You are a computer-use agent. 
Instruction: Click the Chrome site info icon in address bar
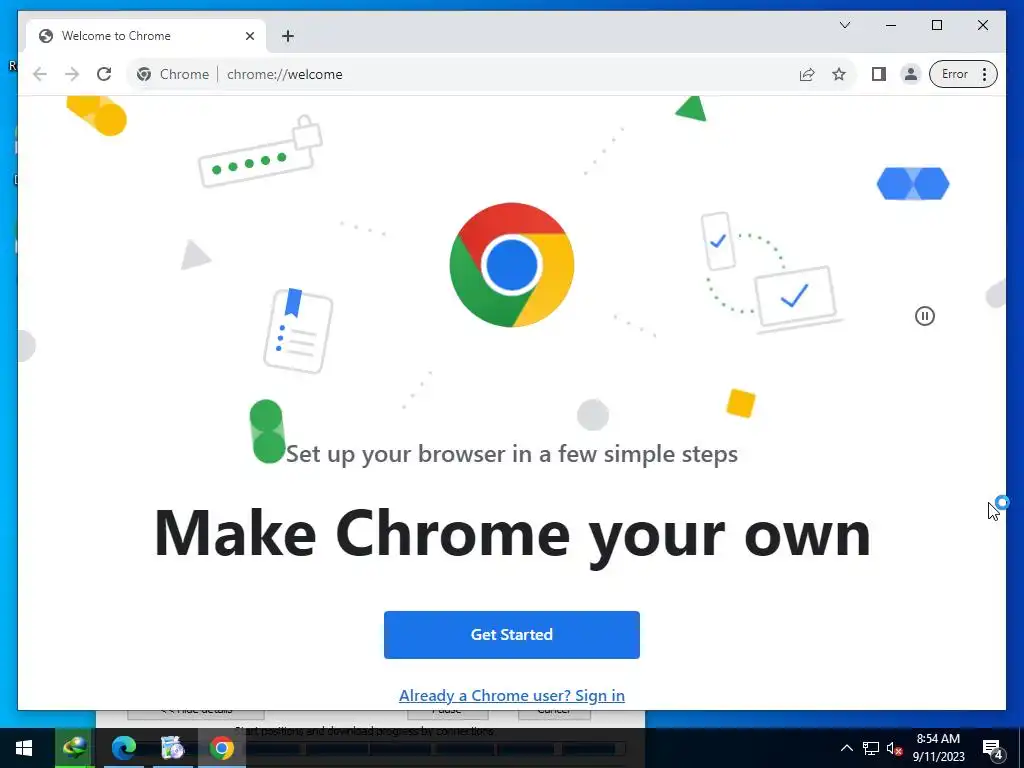[x=144, y=74]
